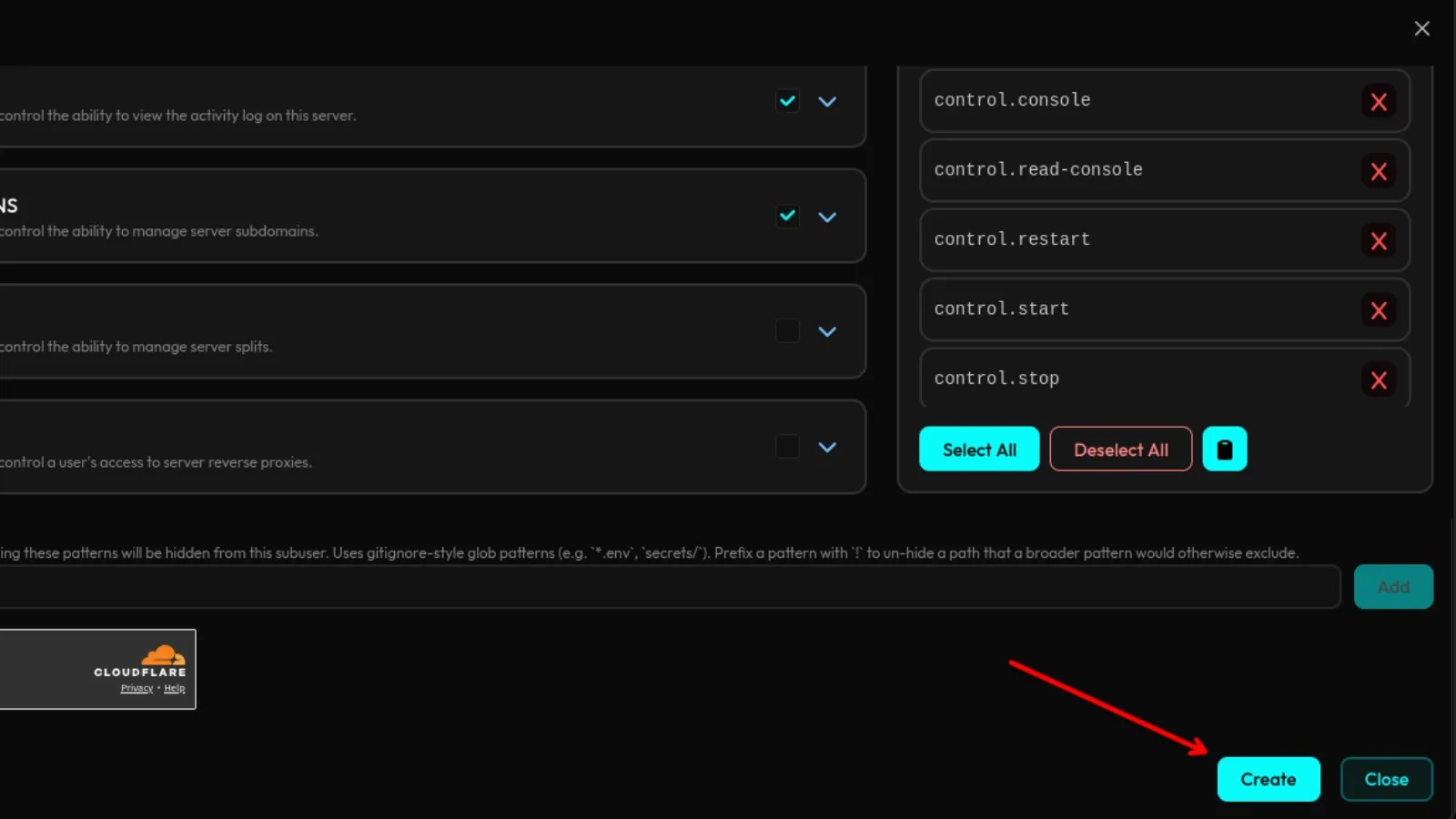Expand the server splits permission group
This screenshot has height=819, width=1456.
(x=827, y=331)
